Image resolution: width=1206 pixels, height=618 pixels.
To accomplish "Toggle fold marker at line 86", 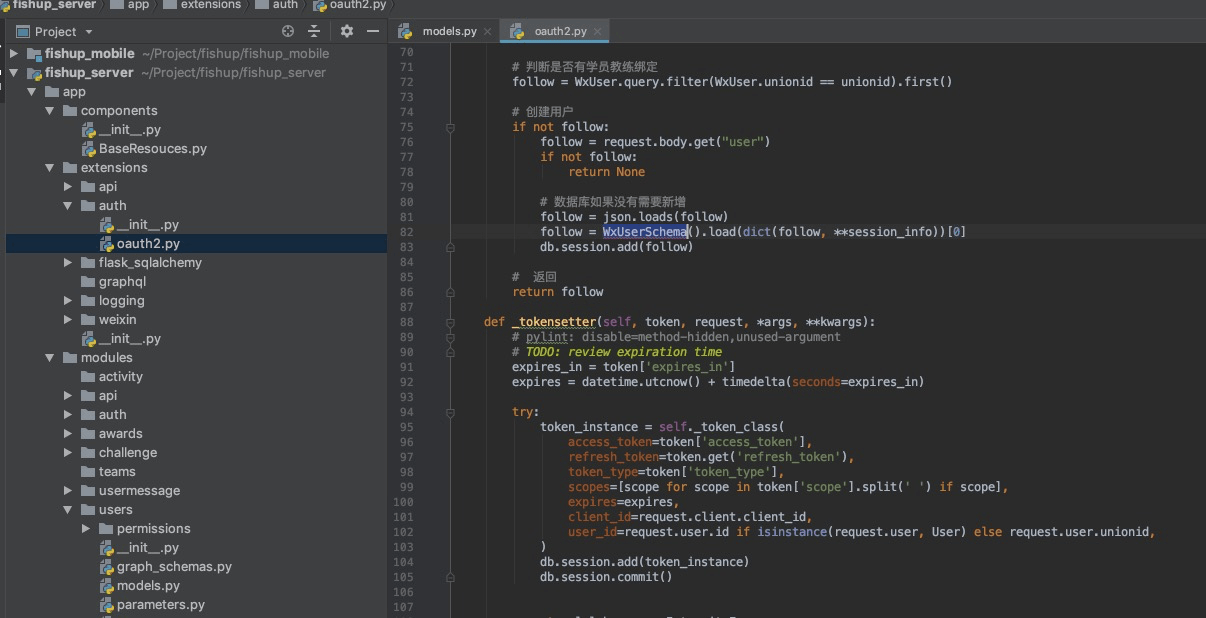I will coord(450,292).
